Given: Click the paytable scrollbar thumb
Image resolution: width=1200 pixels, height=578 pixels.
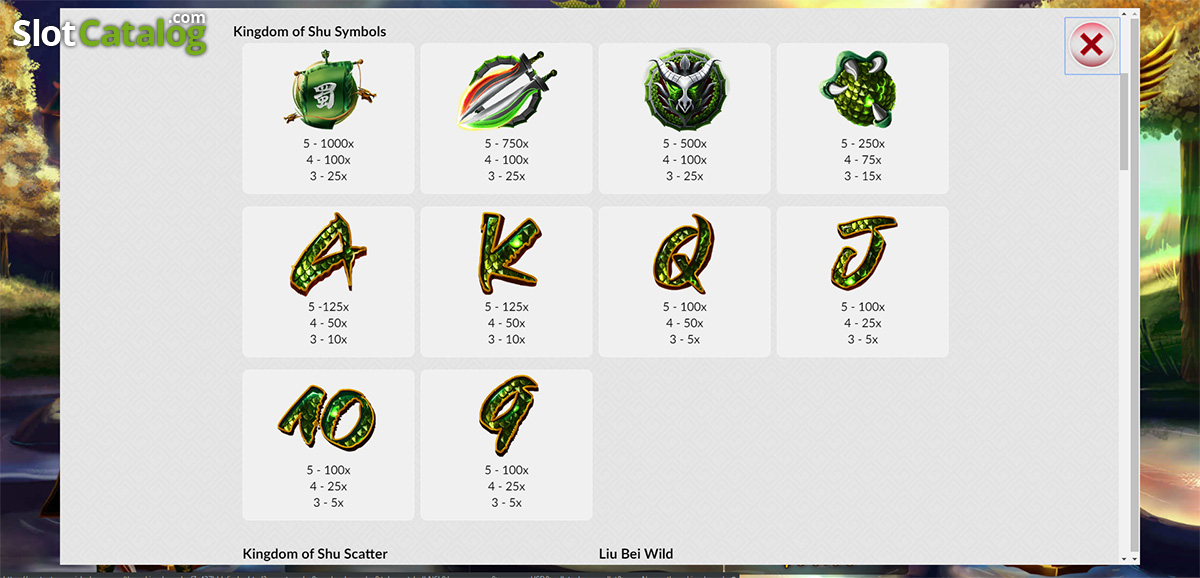Looking at the screenshot, I should pos(1124,120).
